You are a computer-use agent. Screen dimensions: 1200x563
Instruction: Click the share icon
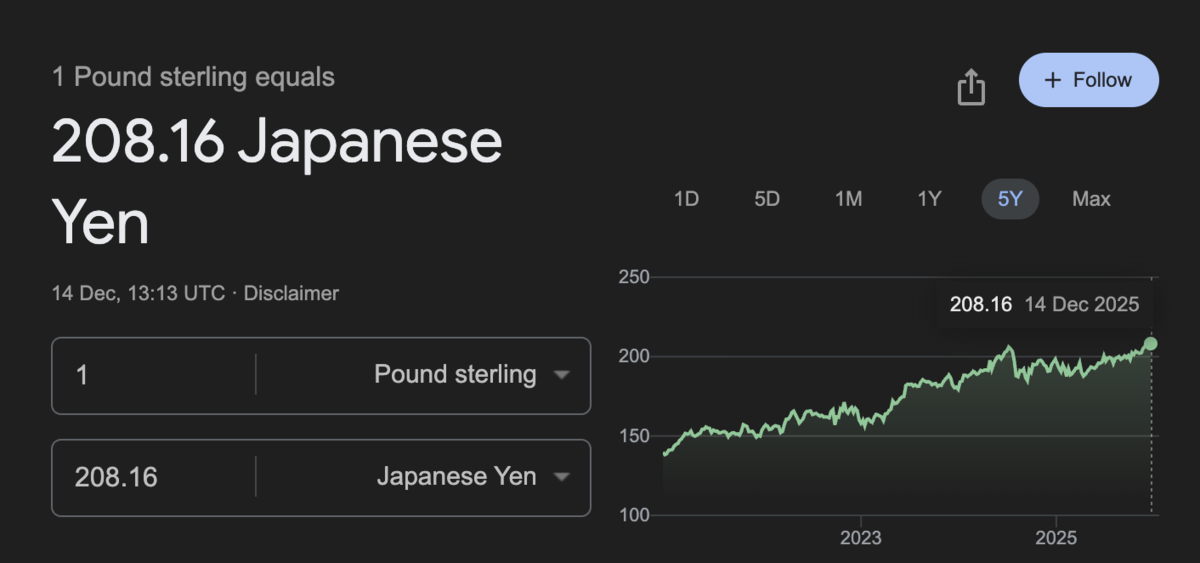coord(971,87)
